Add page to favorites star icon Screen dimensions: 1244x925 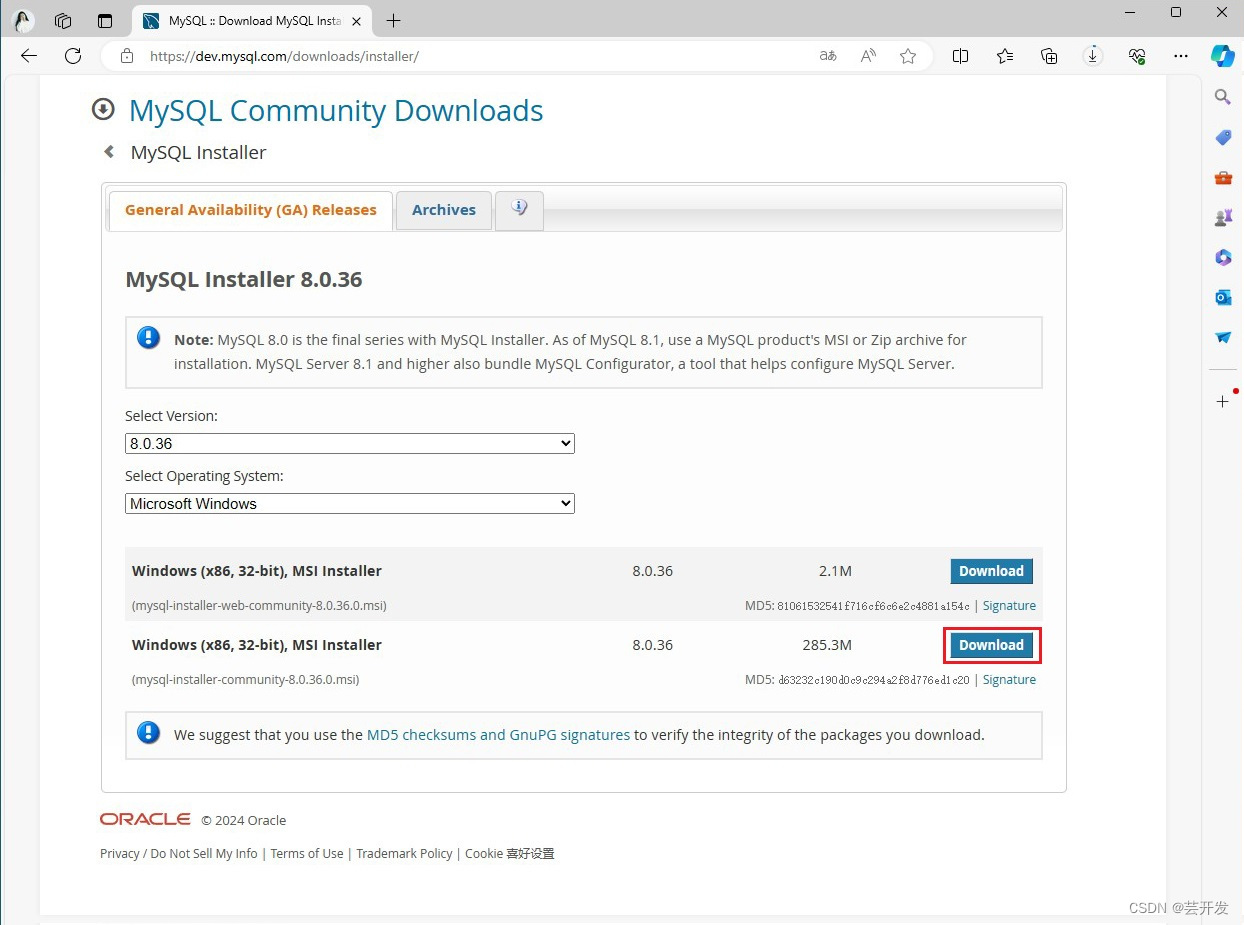click(908, 57)
